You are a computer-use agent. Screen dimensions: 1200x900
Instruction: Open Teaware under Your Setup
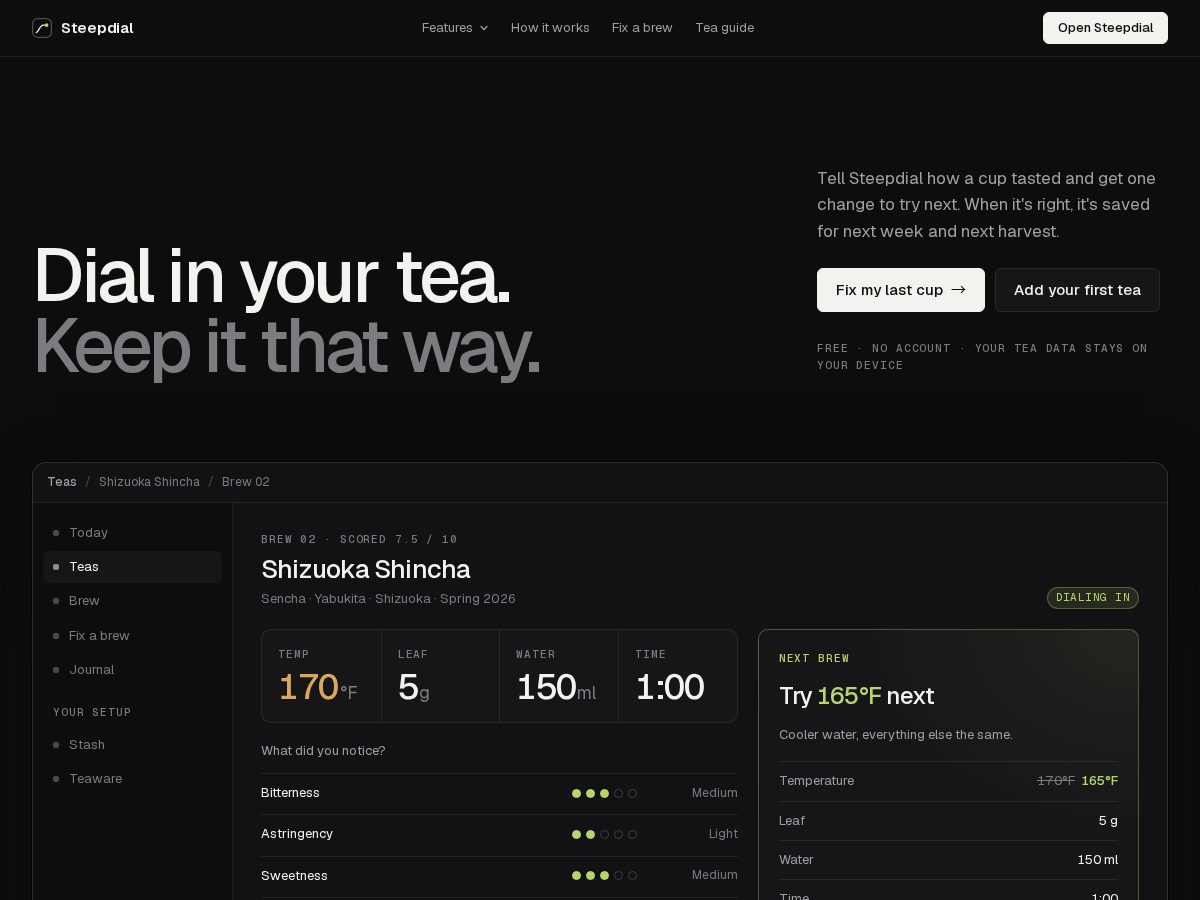(132, 779)
